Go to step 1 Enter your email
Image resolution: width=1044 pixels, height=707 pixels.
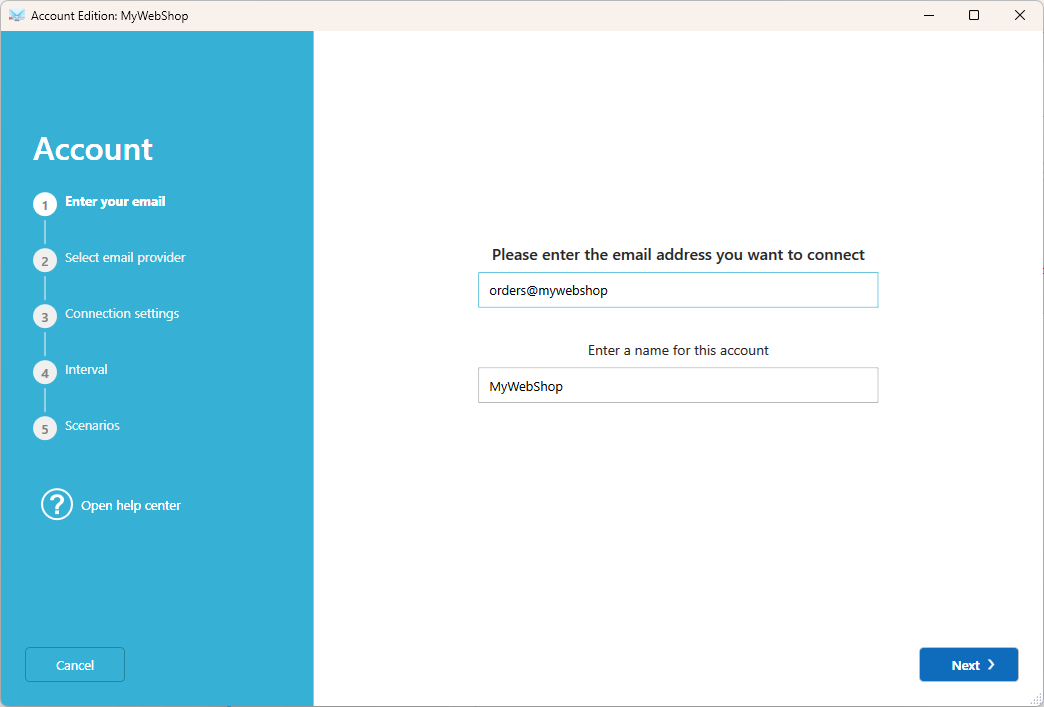(115, 201)
